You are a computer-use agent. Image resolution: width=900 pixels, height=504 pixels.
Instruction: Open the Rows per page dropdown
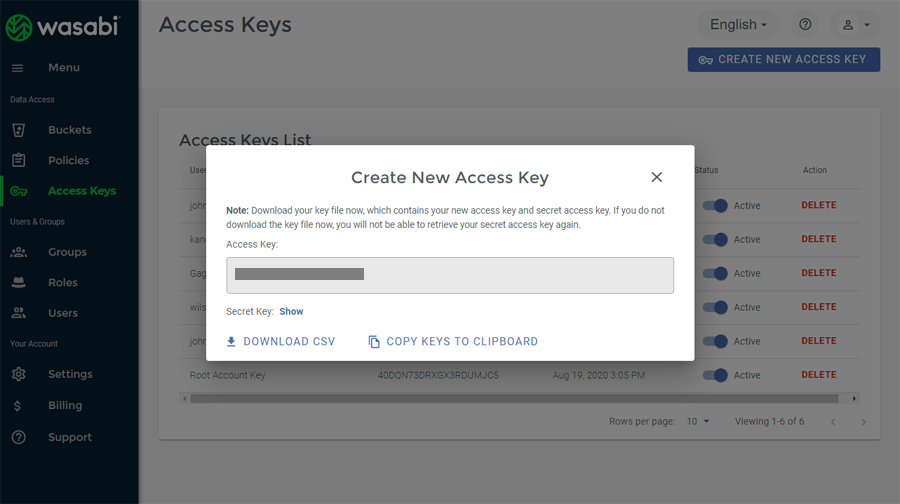pyautogui.click(x=698, y=422)
